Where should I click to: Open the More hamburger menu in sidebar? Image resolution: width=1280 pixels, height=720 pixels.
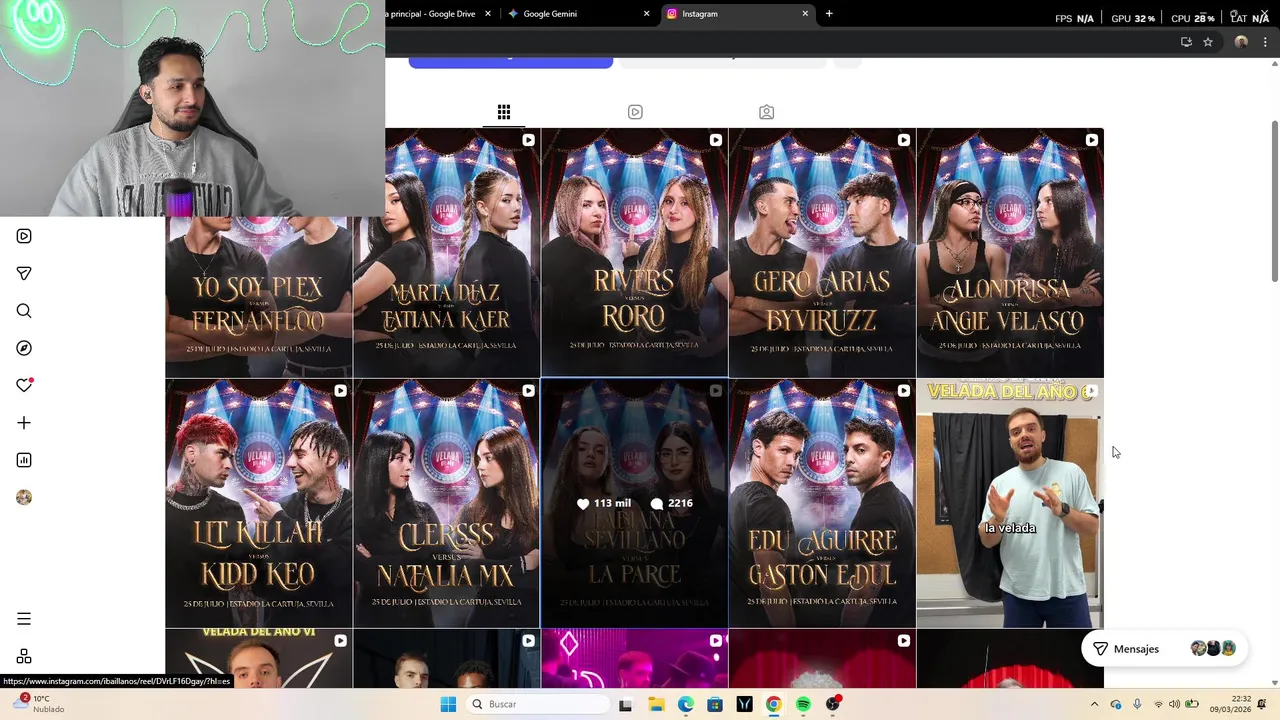click(x=24, y=619)
